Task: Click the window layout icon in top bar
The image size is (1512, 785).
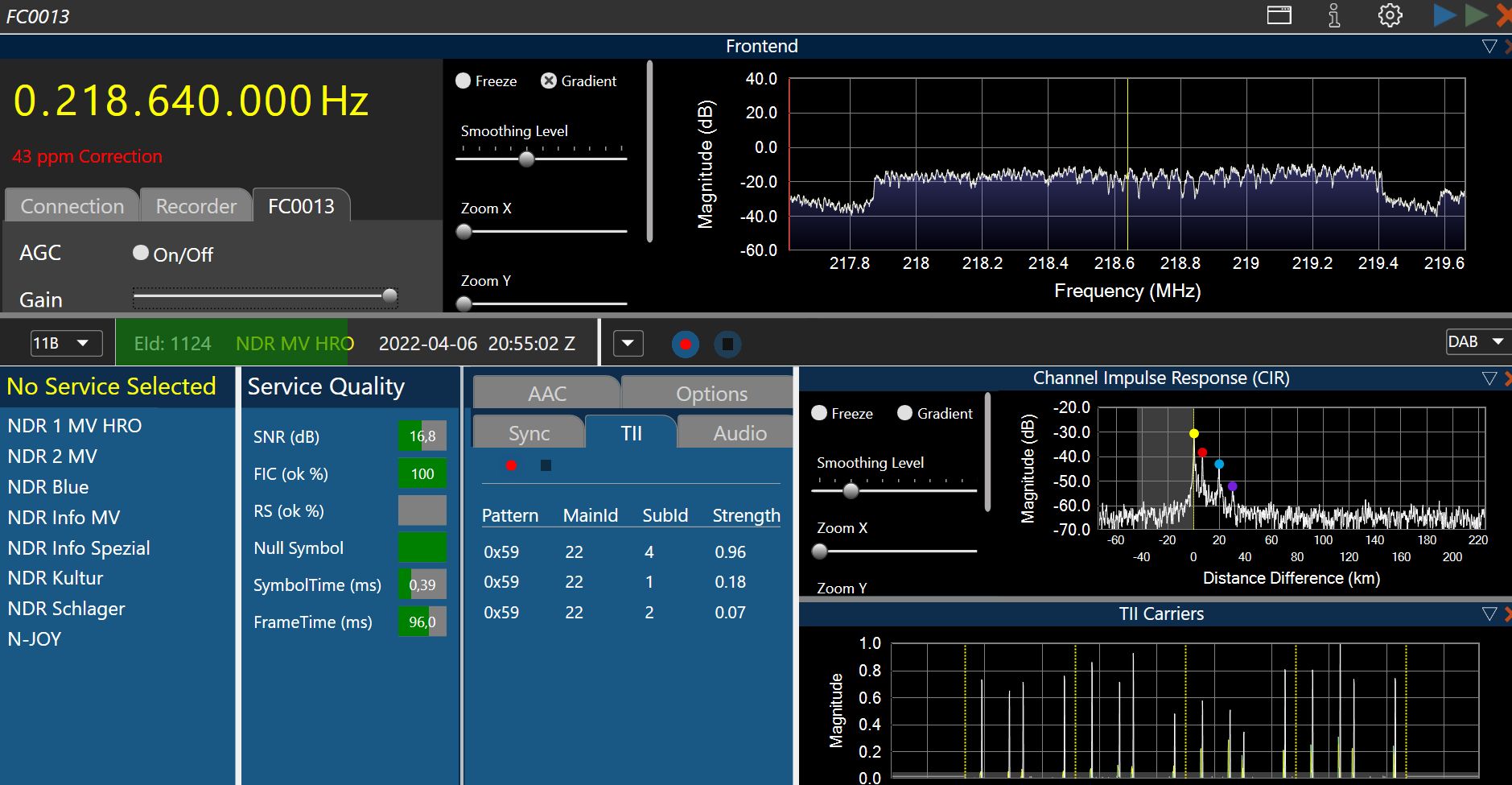Action: click(x=1279, y=15)
